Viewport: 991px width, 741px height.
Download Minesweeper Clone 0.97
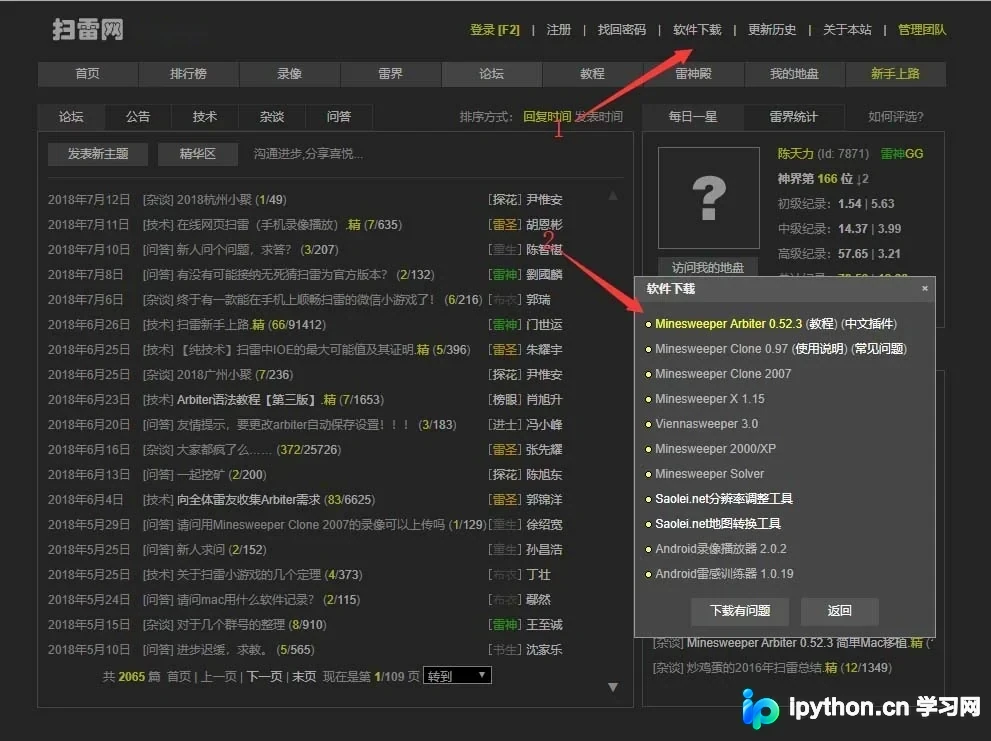point(721,349)
